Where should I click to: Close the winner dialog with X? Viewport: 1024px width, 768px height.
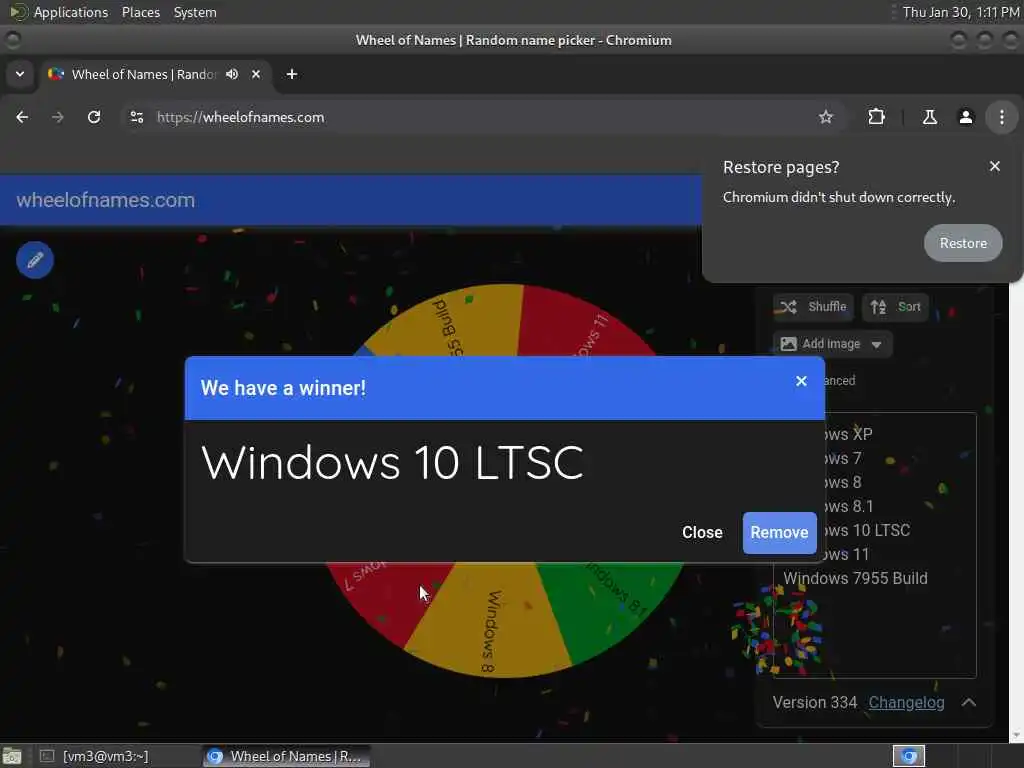click(x=801, y=381)
